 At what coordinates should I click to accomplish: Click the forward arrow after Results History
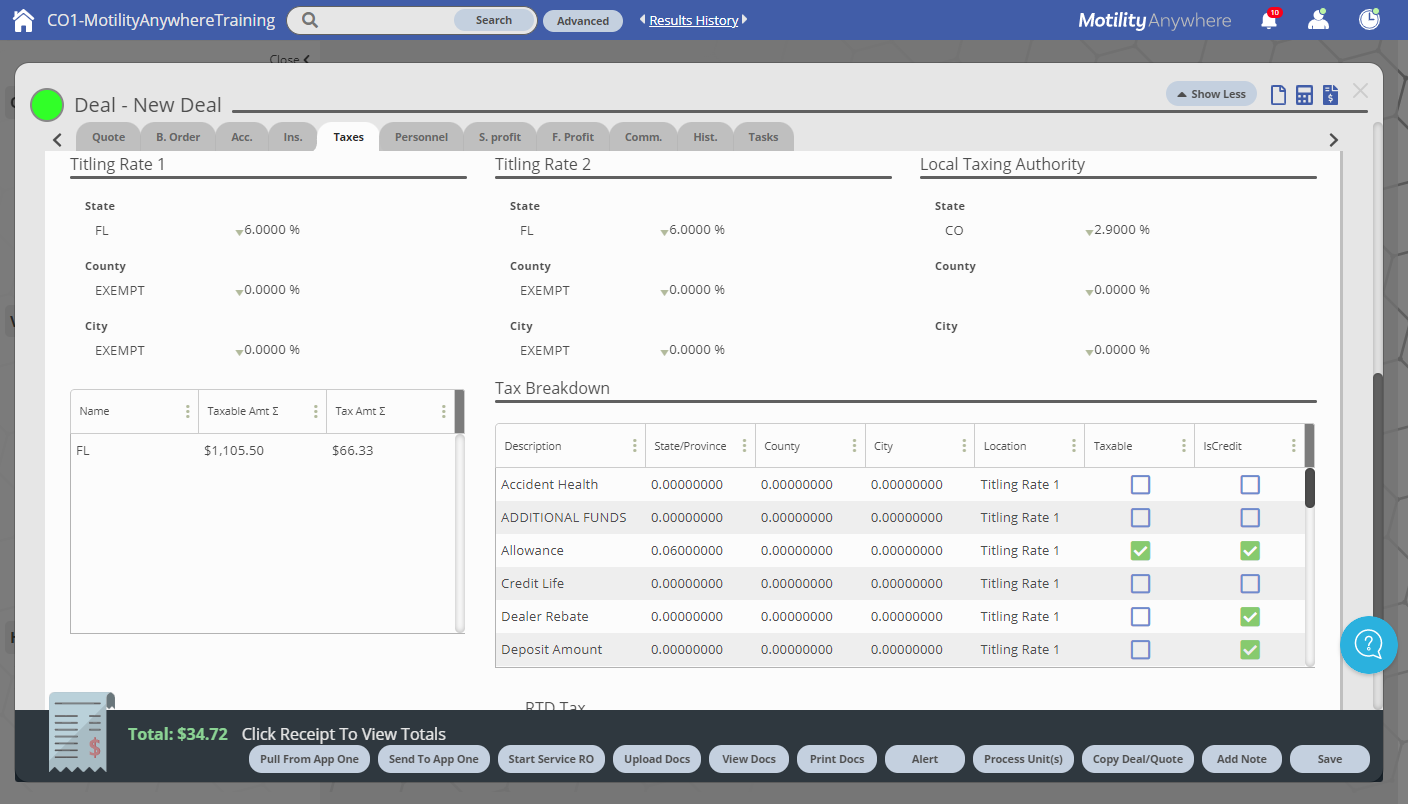pos(744,20)
